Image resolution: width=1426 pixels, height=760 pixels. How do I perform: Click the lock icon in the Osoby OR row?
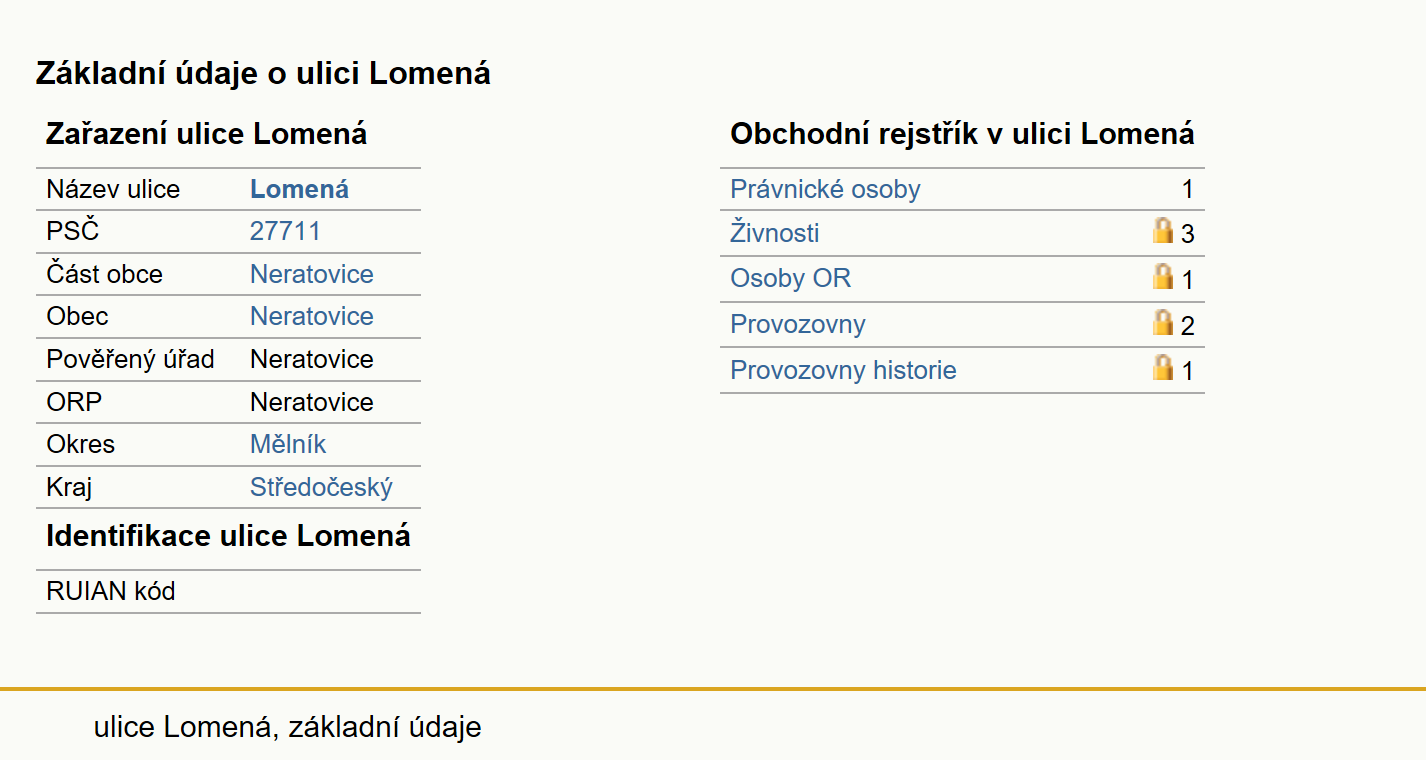click(1163, 276)
